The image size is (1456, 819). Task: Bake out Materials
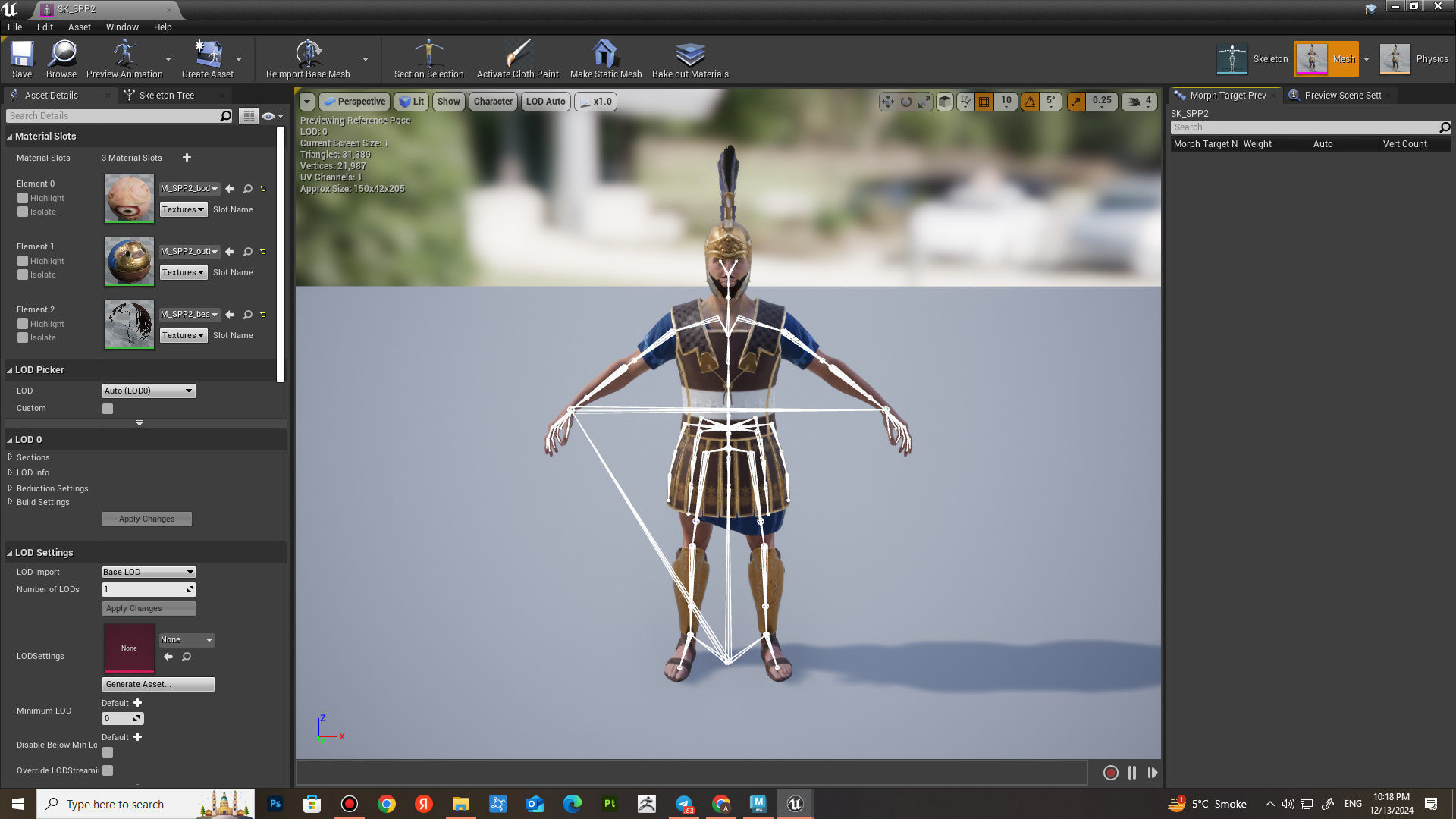point(690,59)
